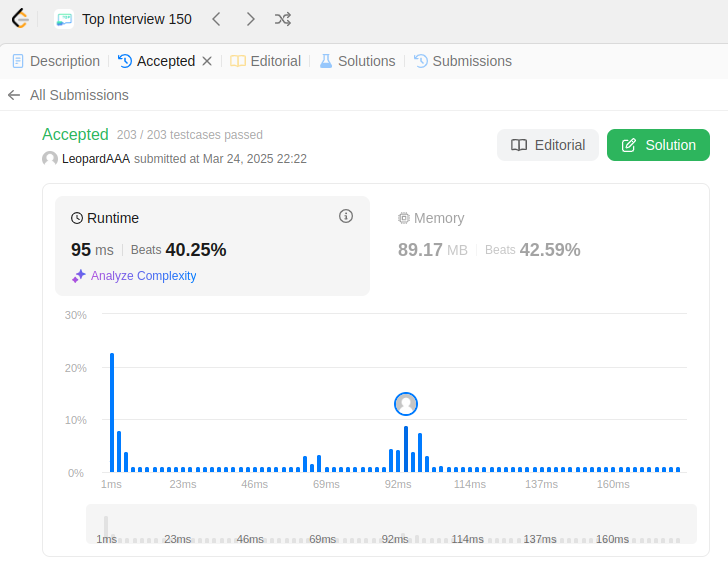
Task: Click the green Solution button
Action: point(658,145)
